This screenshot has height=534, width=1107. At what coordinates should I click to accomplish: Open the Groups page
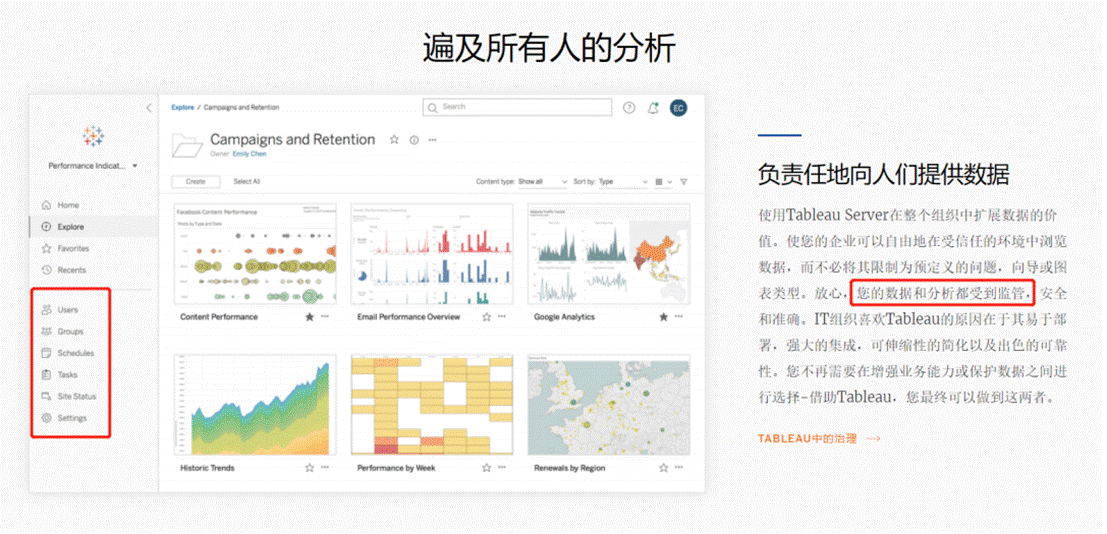71,331
